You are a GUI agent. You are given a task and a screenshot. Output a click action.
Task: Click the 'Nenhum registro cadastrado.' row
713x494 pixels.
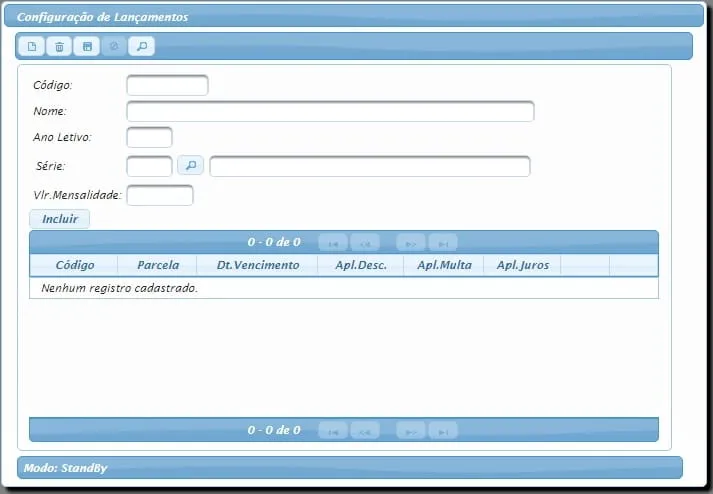344,288
